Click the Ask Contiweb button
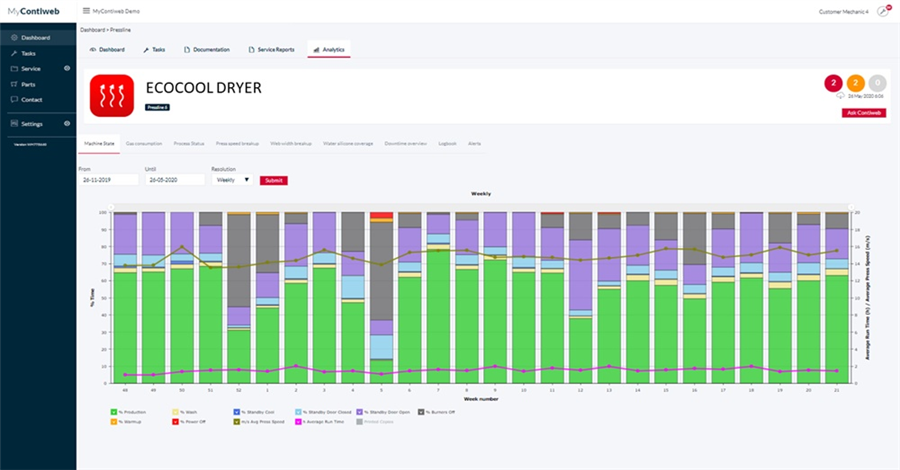Screen dimensions: 900x470 pyautogui.click(x=864, y=113)
